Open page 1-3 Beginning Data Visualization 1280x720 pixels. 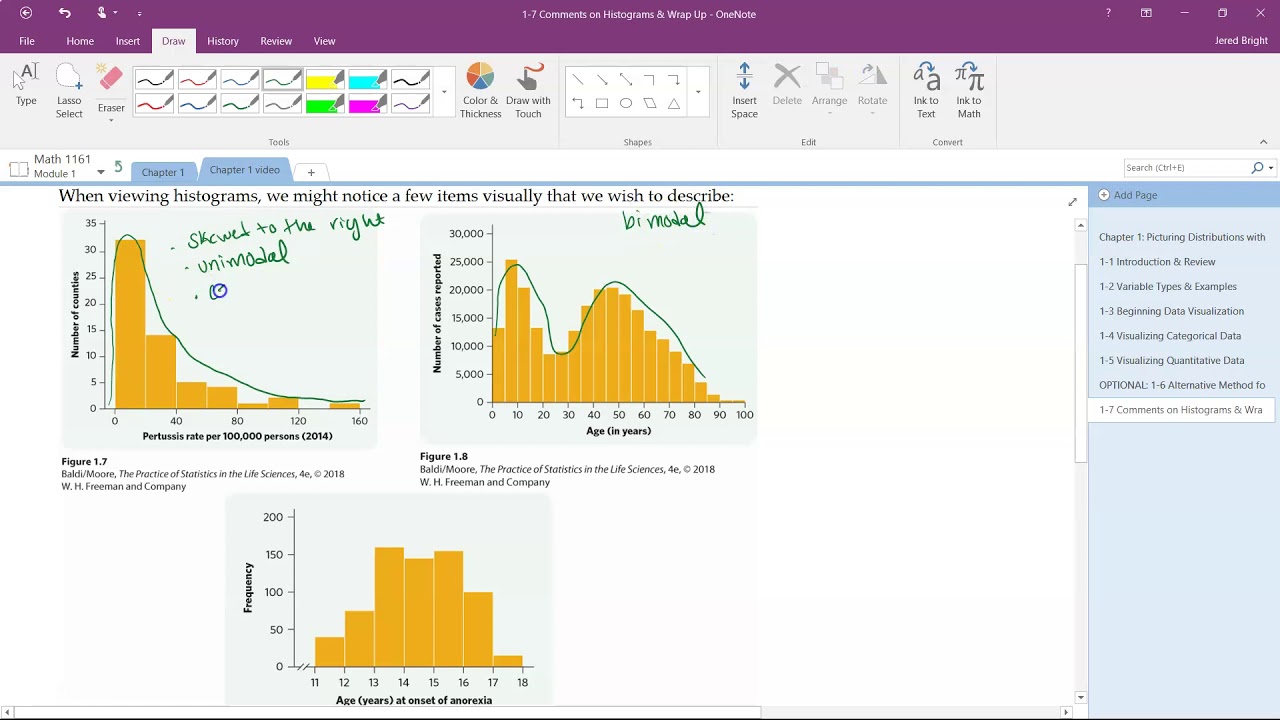tap(1171, 311)
